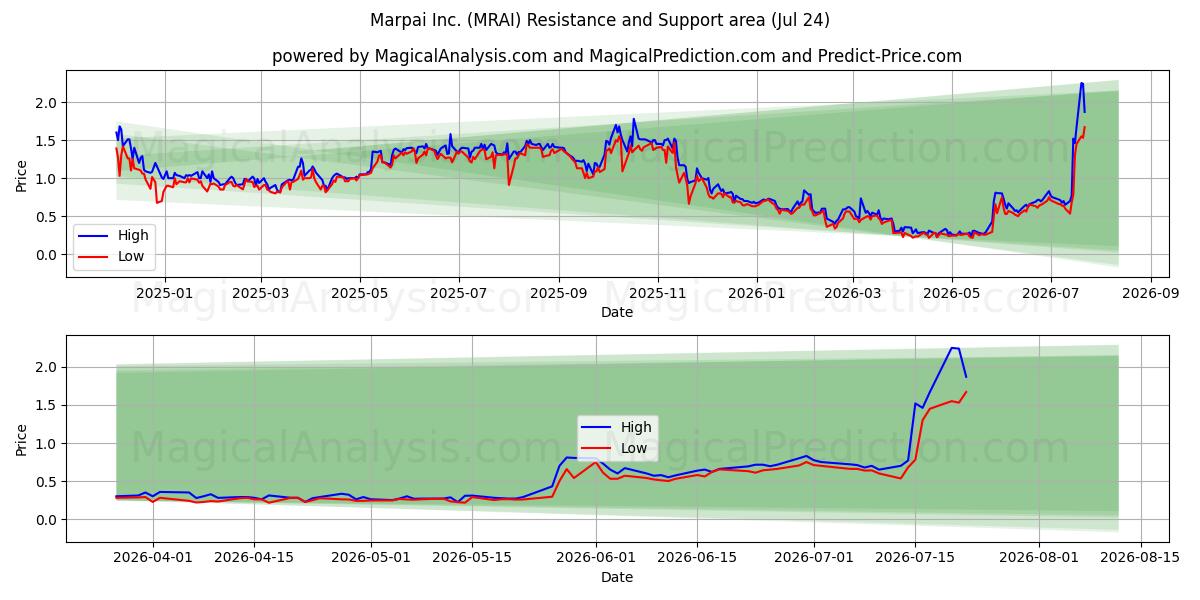Image resolution: width=1200 pixels, height=600 pixels.
Task: Click the '2.0' y-axis tick of the top chart
Action: point(48,103)
